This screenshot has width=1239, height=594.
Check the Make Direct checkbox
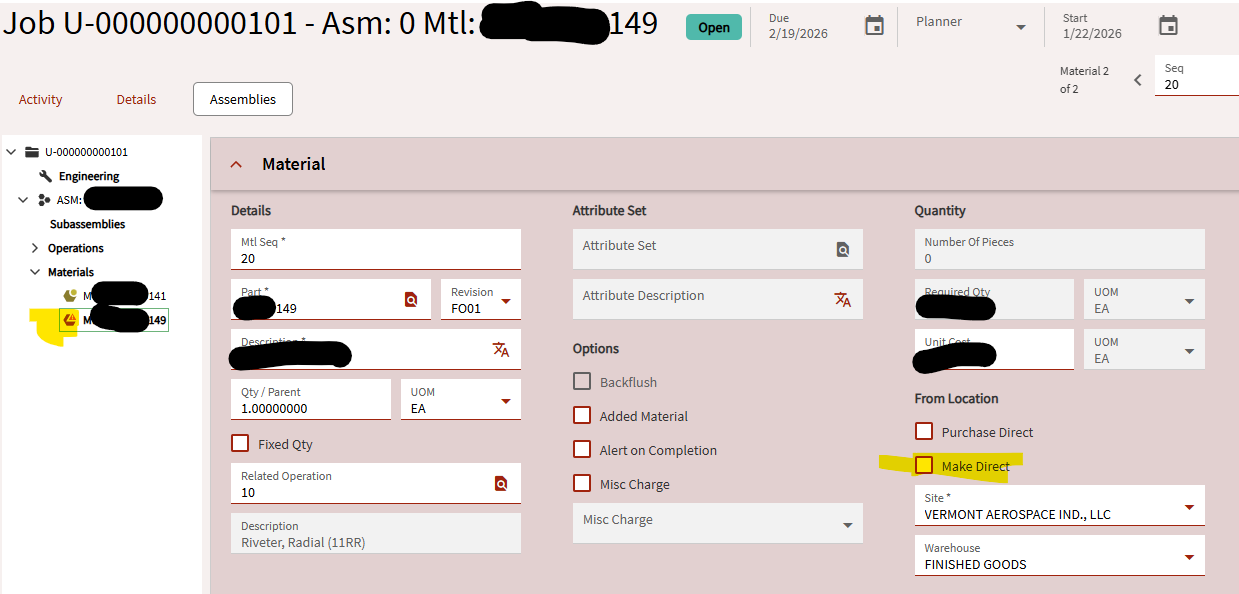tap(924, 465)
